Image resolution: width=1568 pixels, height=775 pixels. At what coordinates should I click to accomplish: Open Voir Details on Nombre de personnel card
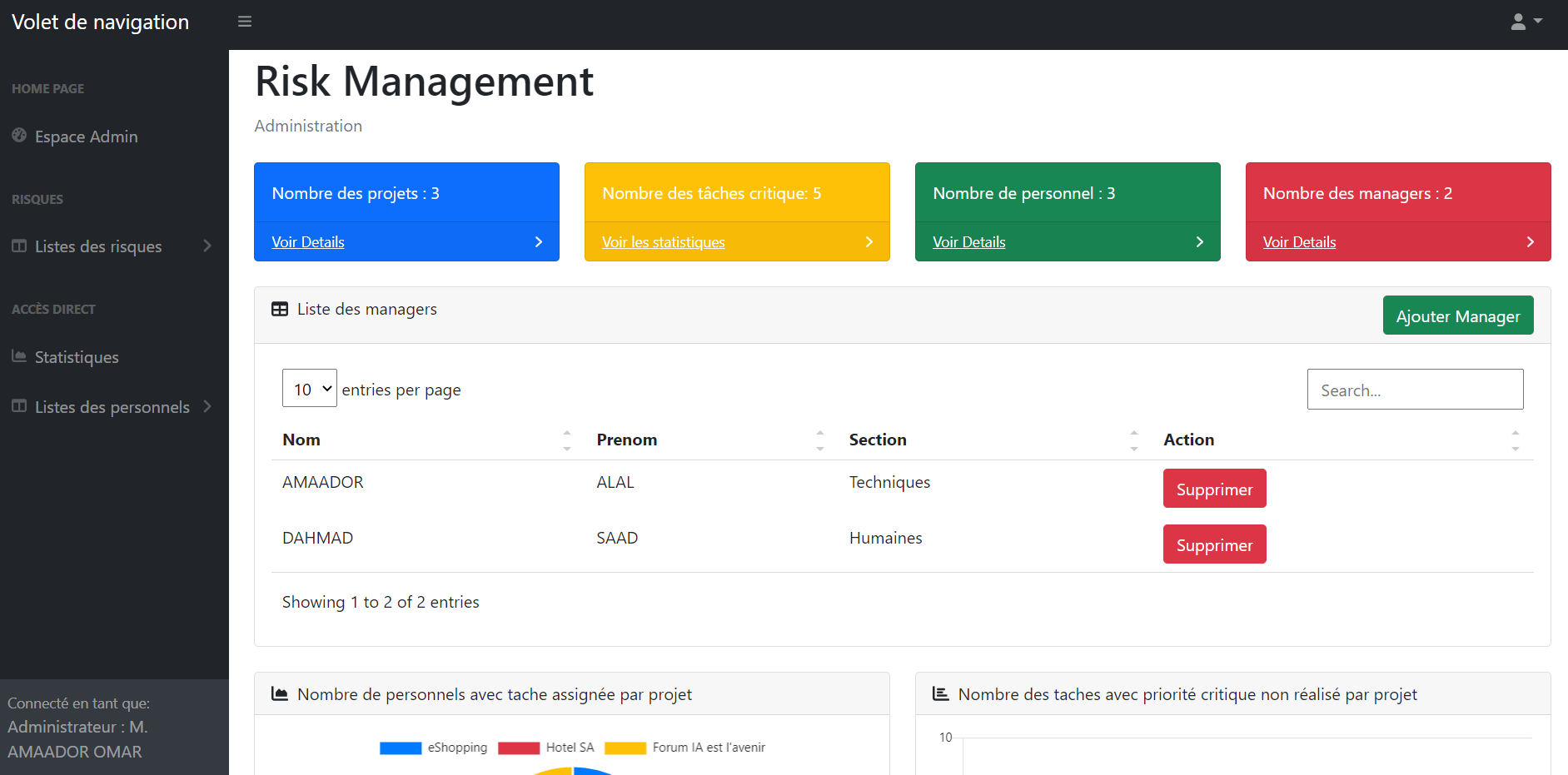coord(969,241)
